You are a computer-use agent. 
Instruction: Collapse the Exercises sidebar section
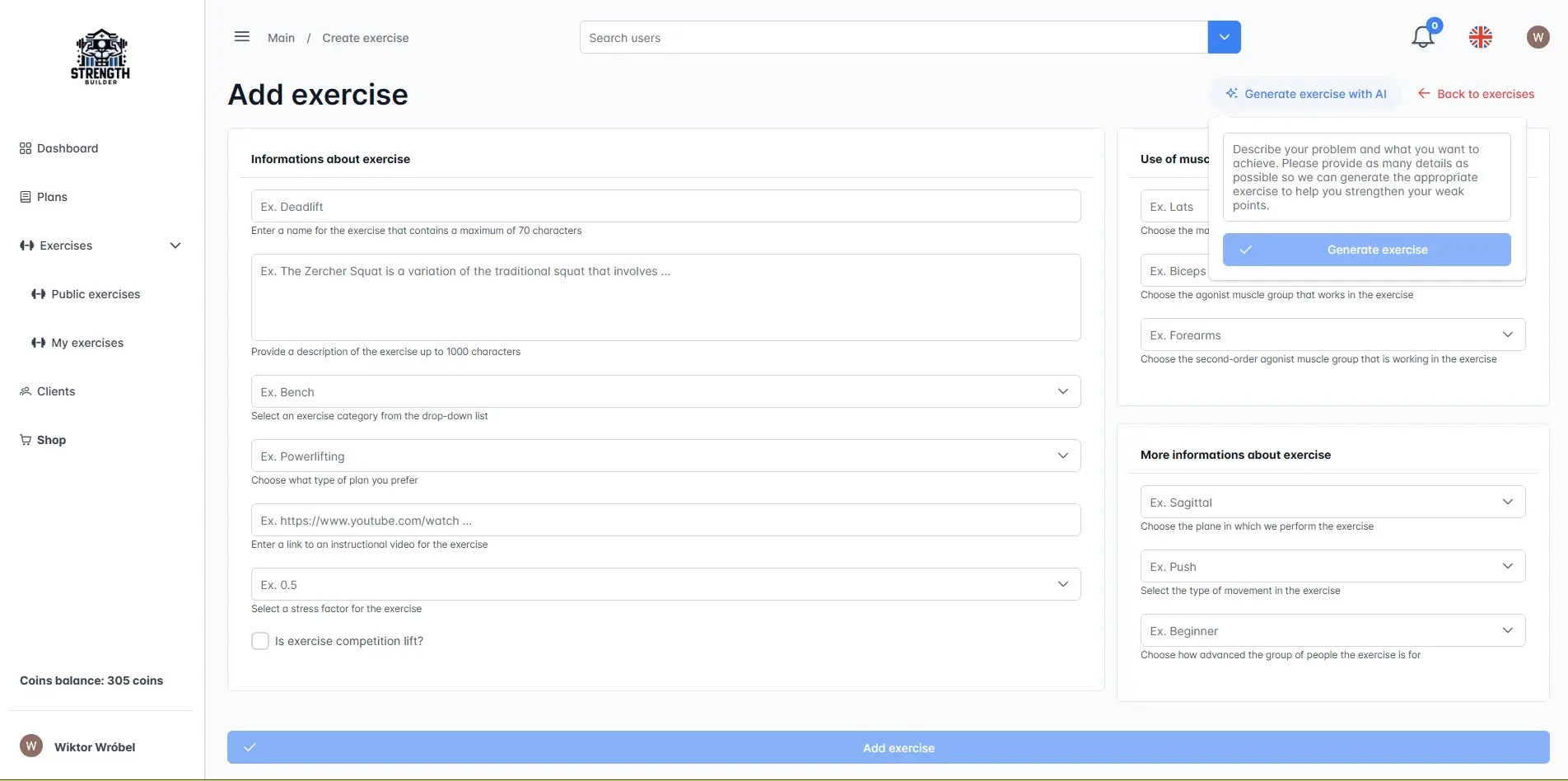tap(175, 246)
